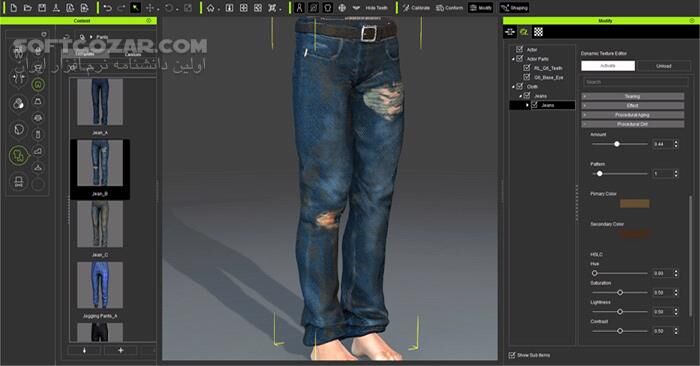This screenshot has width=700, height=366.
Task: Open the Conform mode
Action: point(450,8)
